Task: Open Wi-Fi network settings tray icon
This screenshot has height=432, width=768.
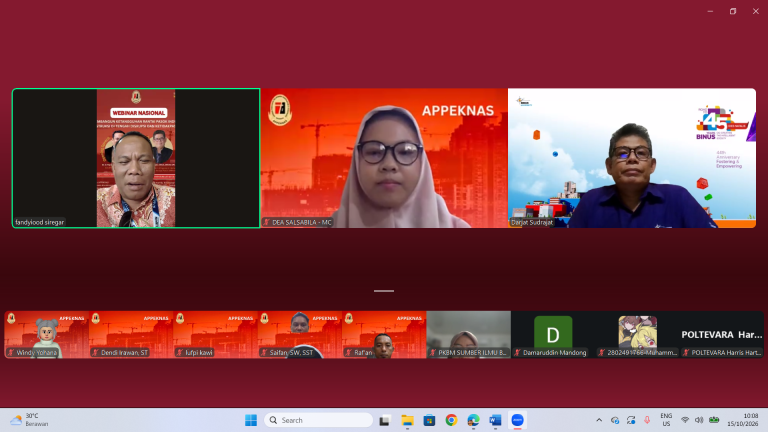Action: pyautogui.click(x=685, y=420)
